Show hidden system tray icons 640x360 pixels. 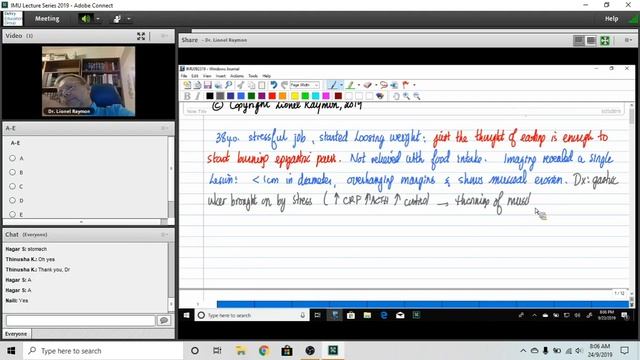tap(523, 351)
